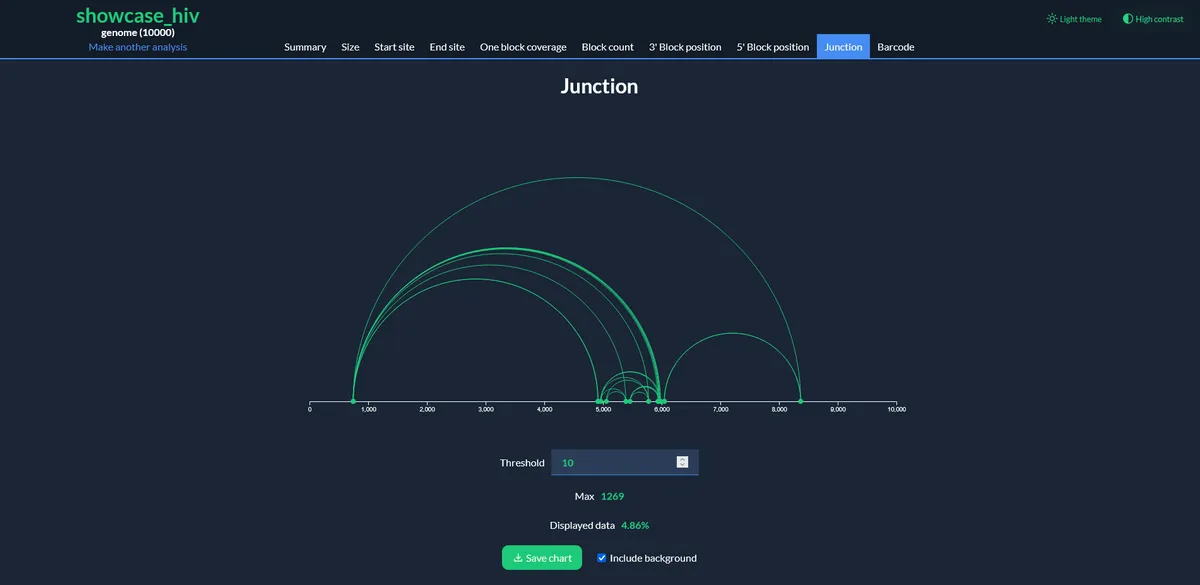Image resolution: width=1200 pixels, height=585 pixels.
Task: Switch to the Barcode tab
Action: pos(895,47)
